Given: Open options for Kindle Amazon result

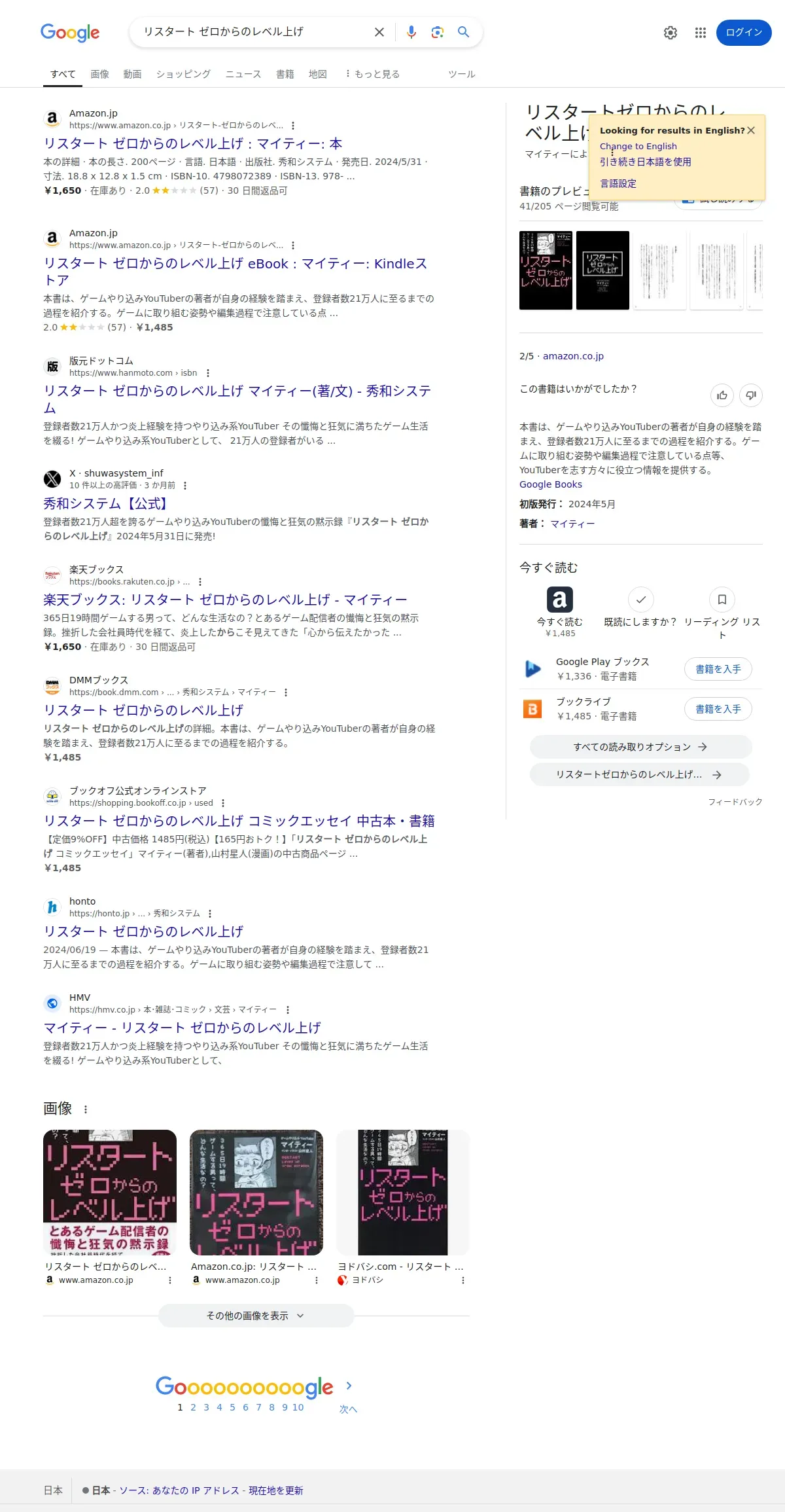Looking at the screenshot, I should pyautogui.click(x=293, y=245).
